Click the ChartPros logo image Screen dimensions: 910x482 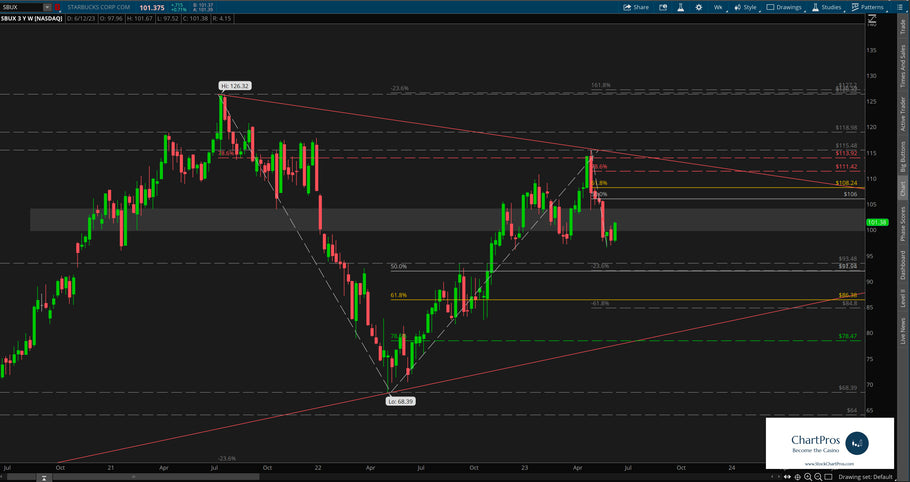pyautogui.click(x=830, y=443)
